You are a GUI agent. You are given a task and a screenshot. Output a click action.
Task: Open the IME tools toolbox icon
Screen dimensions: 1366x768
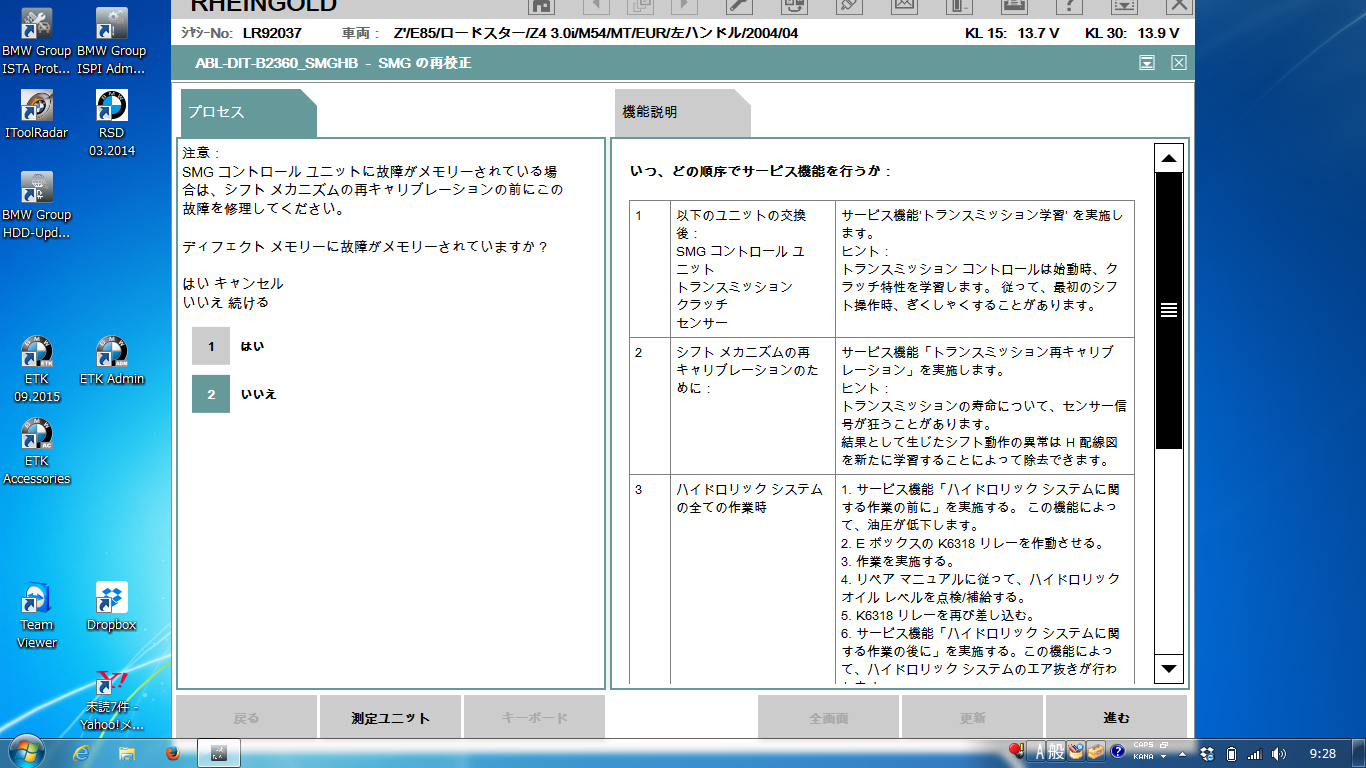[1096, 752]
